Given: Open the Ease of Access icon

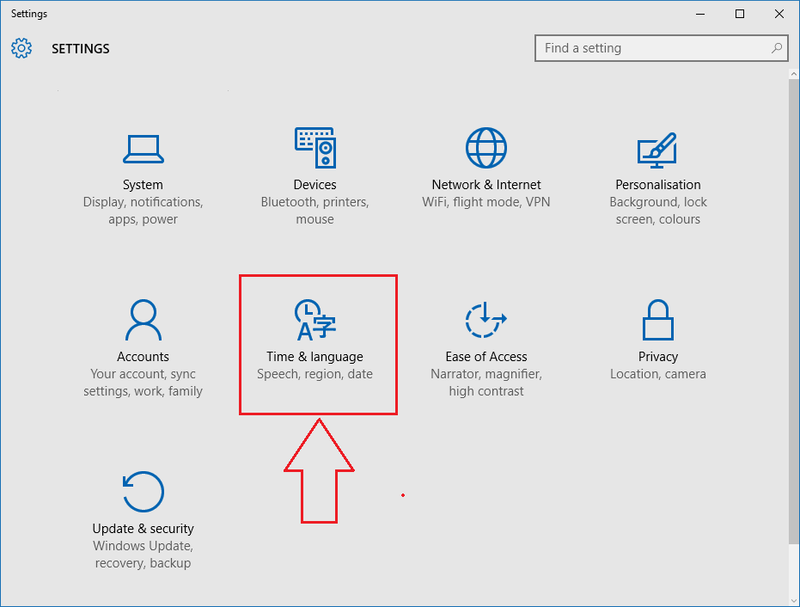Looking at the screenshot, I should [x=486, y=320].
